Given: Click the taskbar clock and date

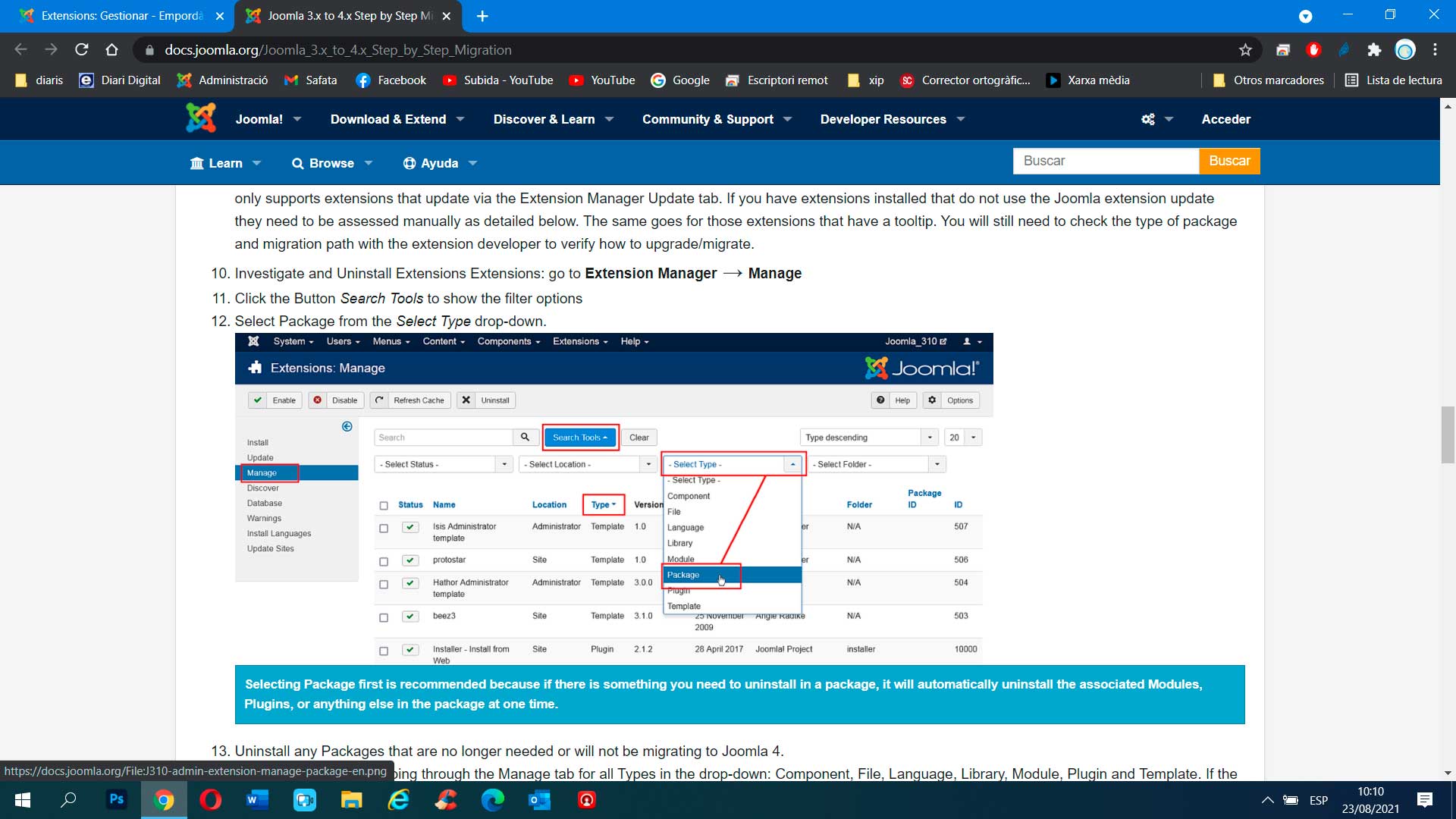Looking at the screenshot, I should 1370,800.
